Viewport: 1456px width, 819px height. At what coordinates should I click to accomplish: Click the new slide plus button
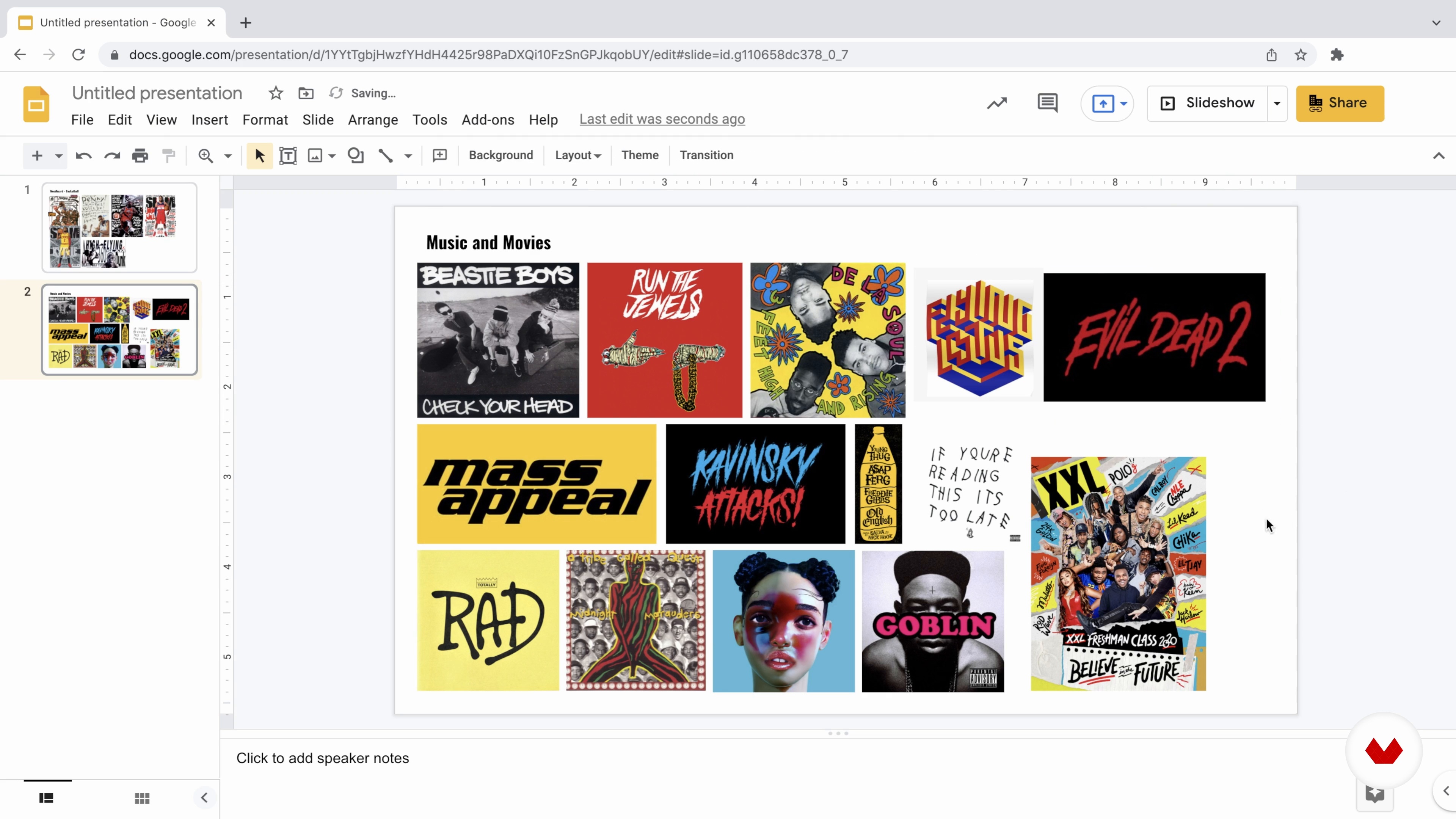tap(37, 155)
